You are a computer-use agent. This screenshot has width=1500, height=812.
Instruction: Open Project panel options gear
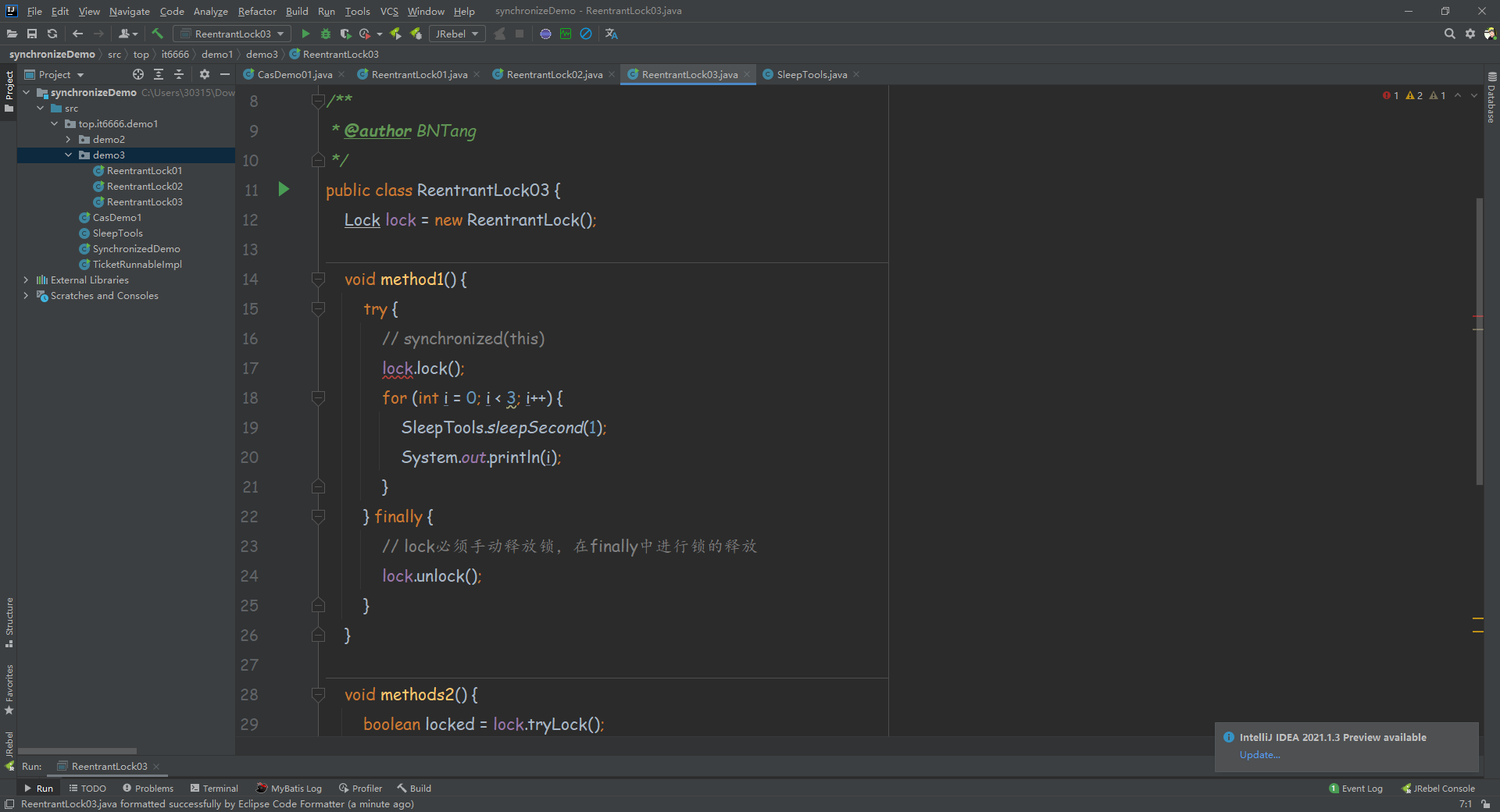[x=205, y=74]
